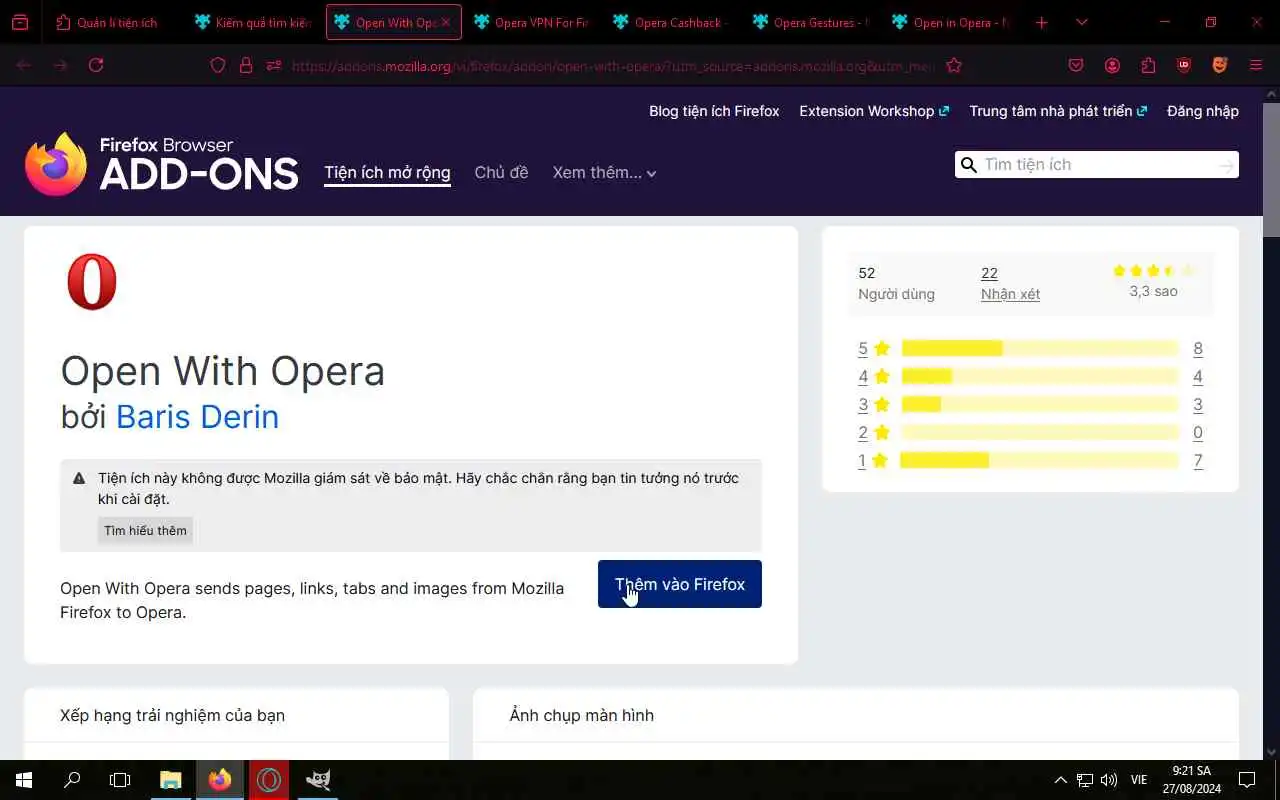Open the Nhận xét reviews link
1280x800 pixels.
(x=1010, y=294)
